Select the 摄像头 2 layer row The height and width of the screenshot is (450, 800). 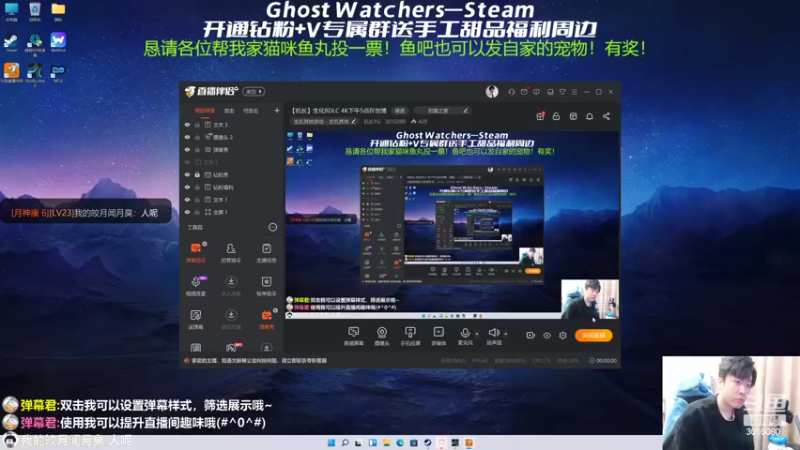click(232, 137)
